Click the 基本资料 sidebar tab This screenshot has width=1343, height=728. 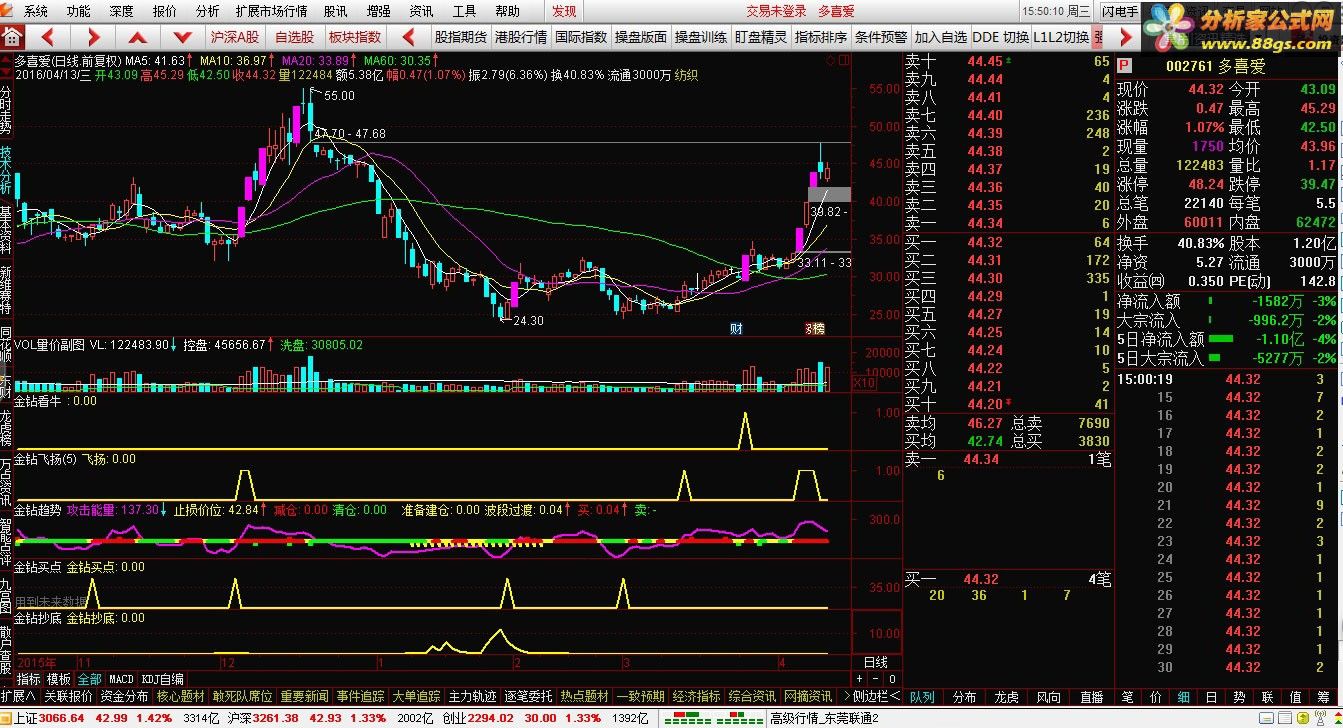[7, 229]
